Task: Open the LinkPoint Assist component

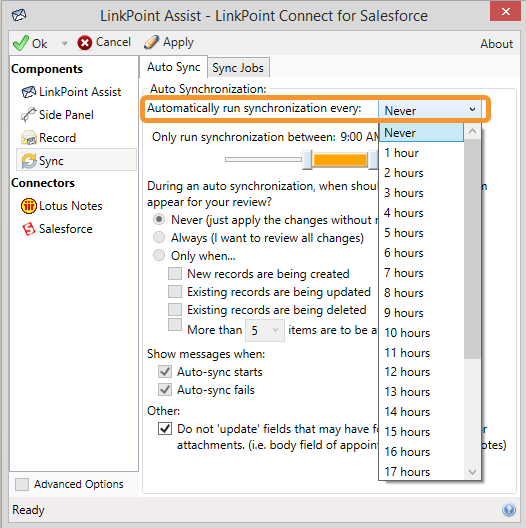Action: (71, 92)
